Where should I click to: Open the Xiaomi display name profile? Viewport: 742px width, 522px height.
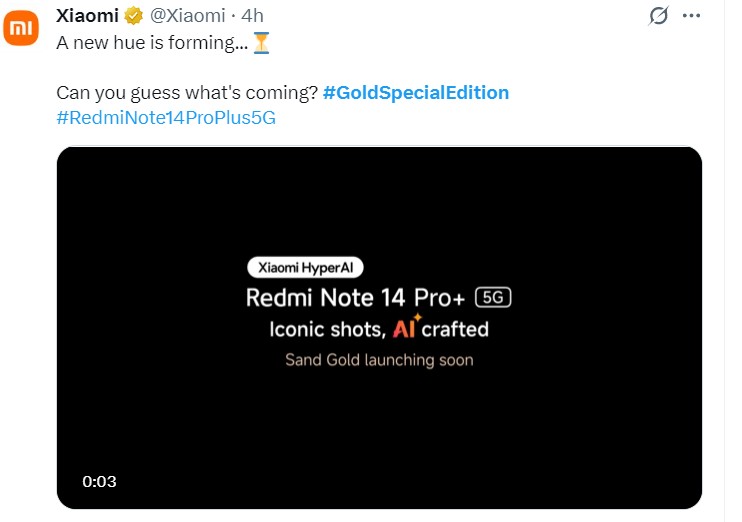[x=88, y=16]
